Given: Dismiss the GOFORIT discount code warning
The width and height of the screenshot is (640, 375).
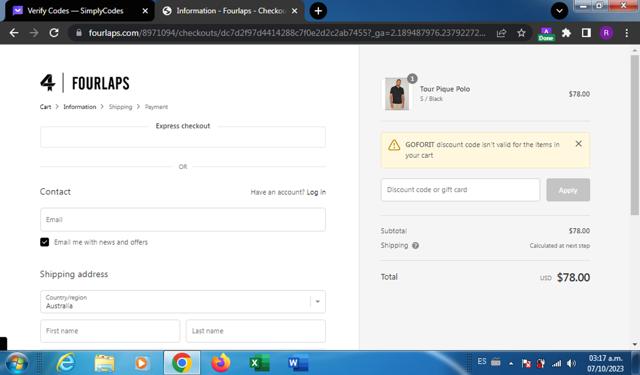Looking at the screenshot, I should click(578, 144).
